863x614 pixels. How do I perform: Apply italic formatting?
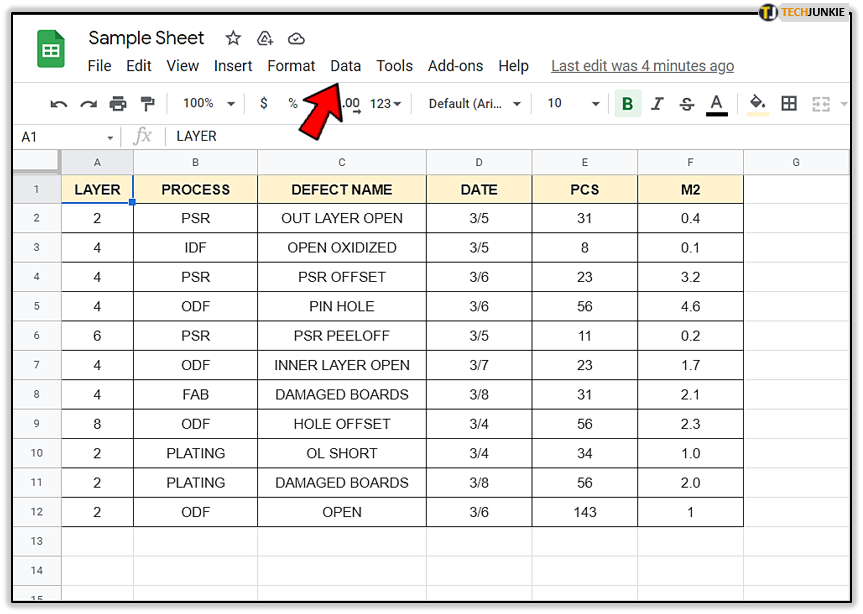tap(657, 103)
